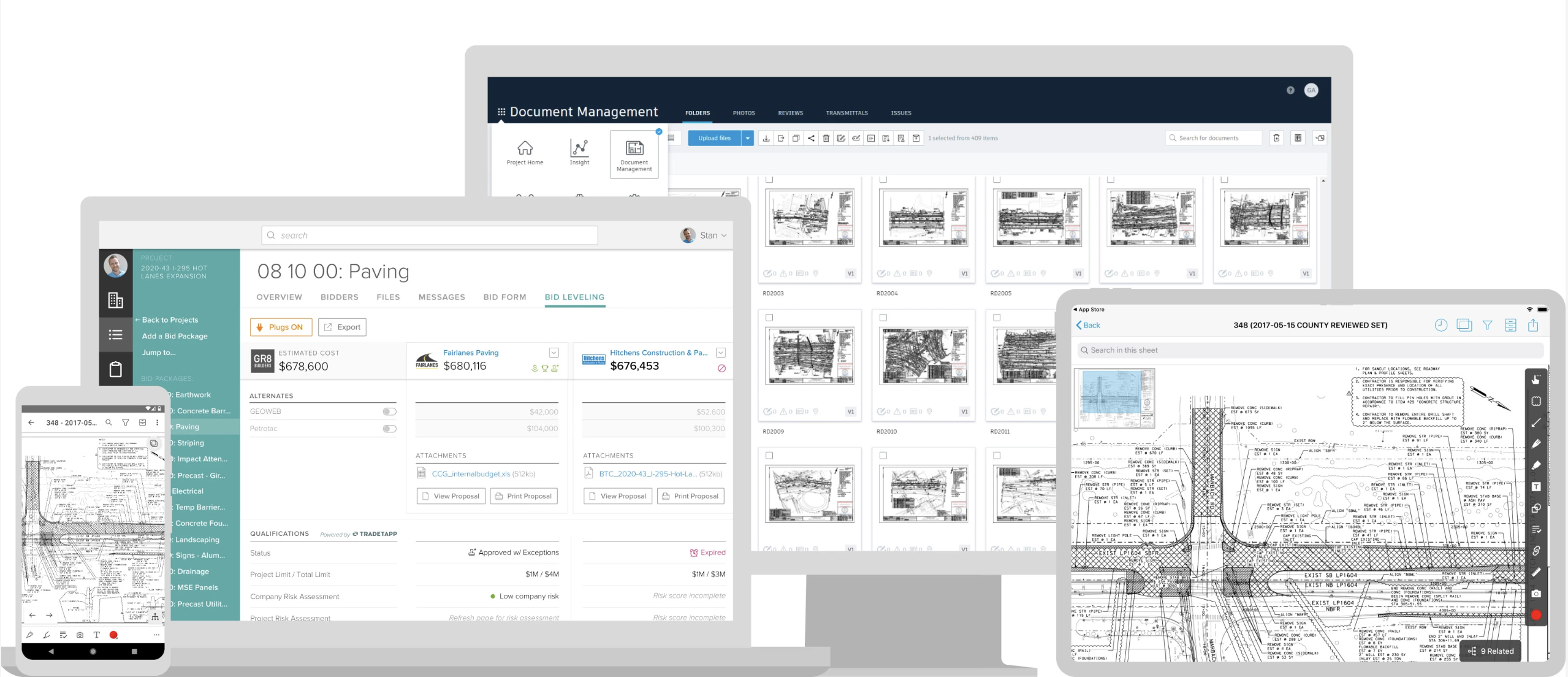Screen dimensions: 1568x677
Task: Click Back on tablet sheet viewer
Action: coord(1088,325)
